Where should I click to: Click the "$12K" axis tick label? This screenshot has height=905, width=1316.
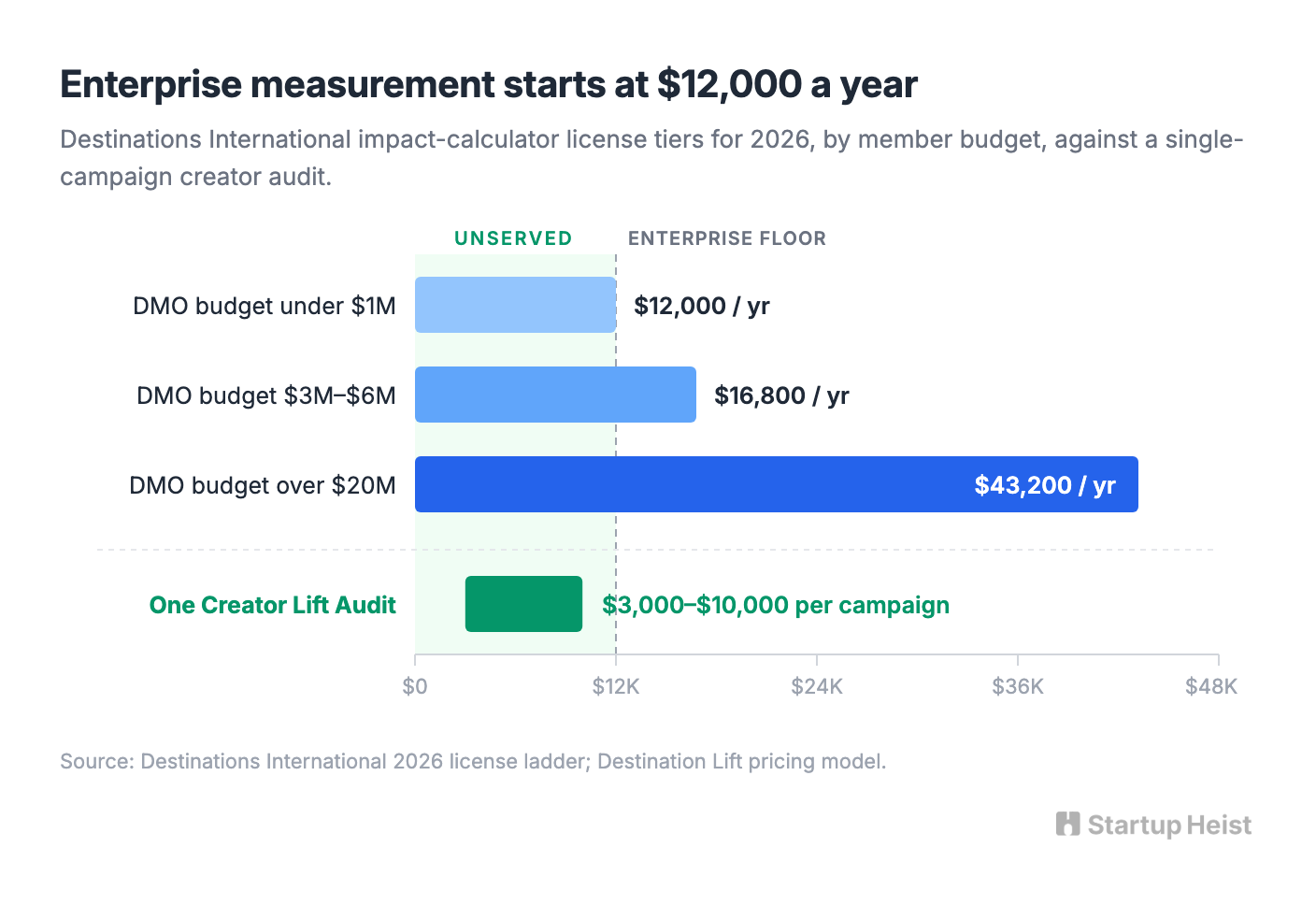pyautogui.click(x=616, y=686)
